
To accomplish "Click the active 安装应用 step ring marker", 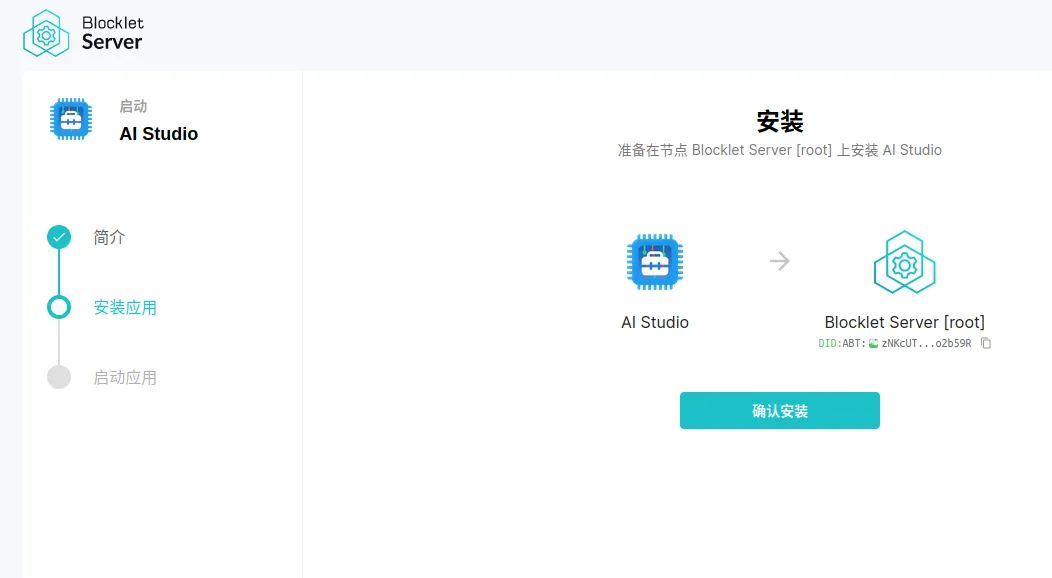I will pos(59,307).
